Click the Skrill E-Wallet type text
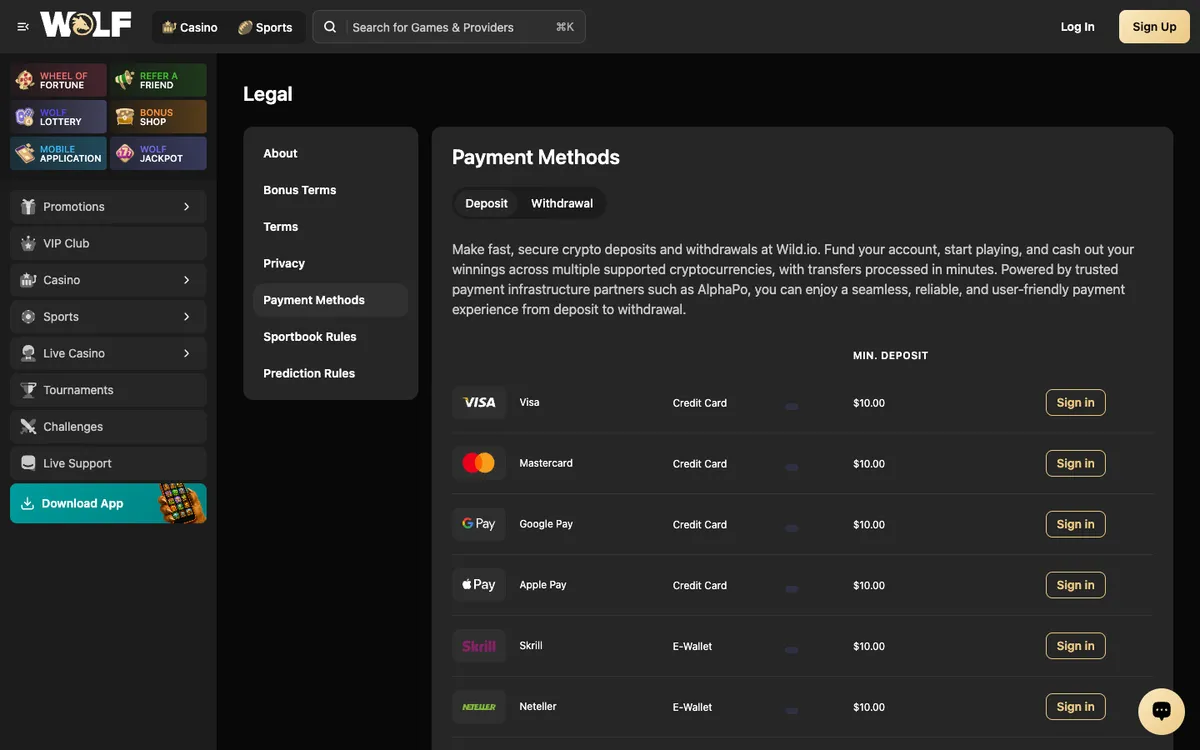The height and width of the screenshot is (750, 1200). (692, 646)
